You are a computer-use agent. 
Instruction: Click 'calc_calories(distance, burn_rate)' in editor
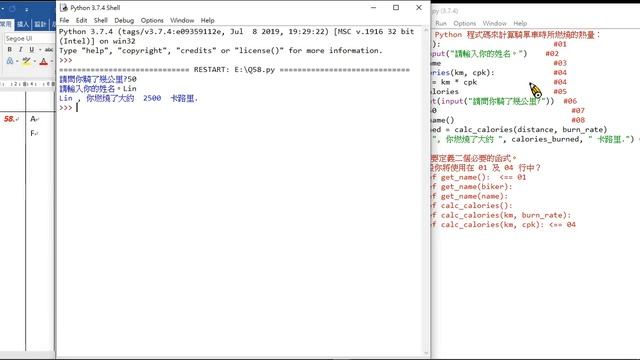(531, 129)
